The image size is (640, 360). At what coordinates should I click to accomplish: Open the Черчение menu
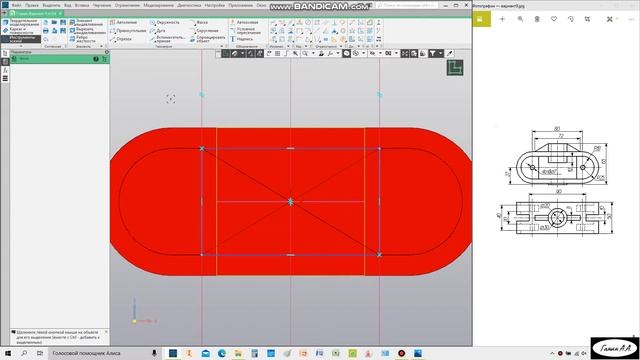pos(102,5)
